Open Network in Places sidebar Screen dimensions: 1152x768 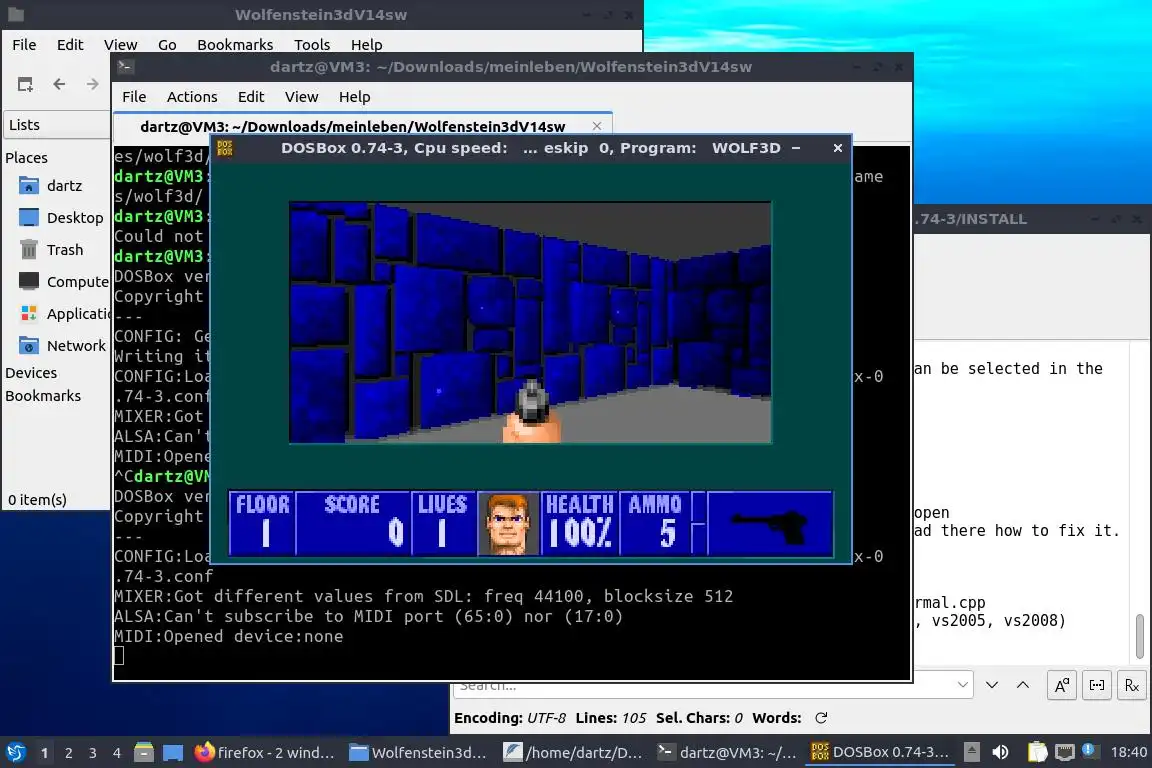pos(62,345)
